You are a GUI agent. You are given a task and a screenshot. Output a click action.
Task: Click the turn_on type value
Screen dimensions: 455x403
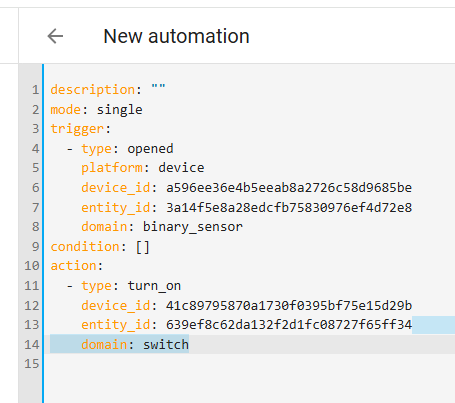154,286
